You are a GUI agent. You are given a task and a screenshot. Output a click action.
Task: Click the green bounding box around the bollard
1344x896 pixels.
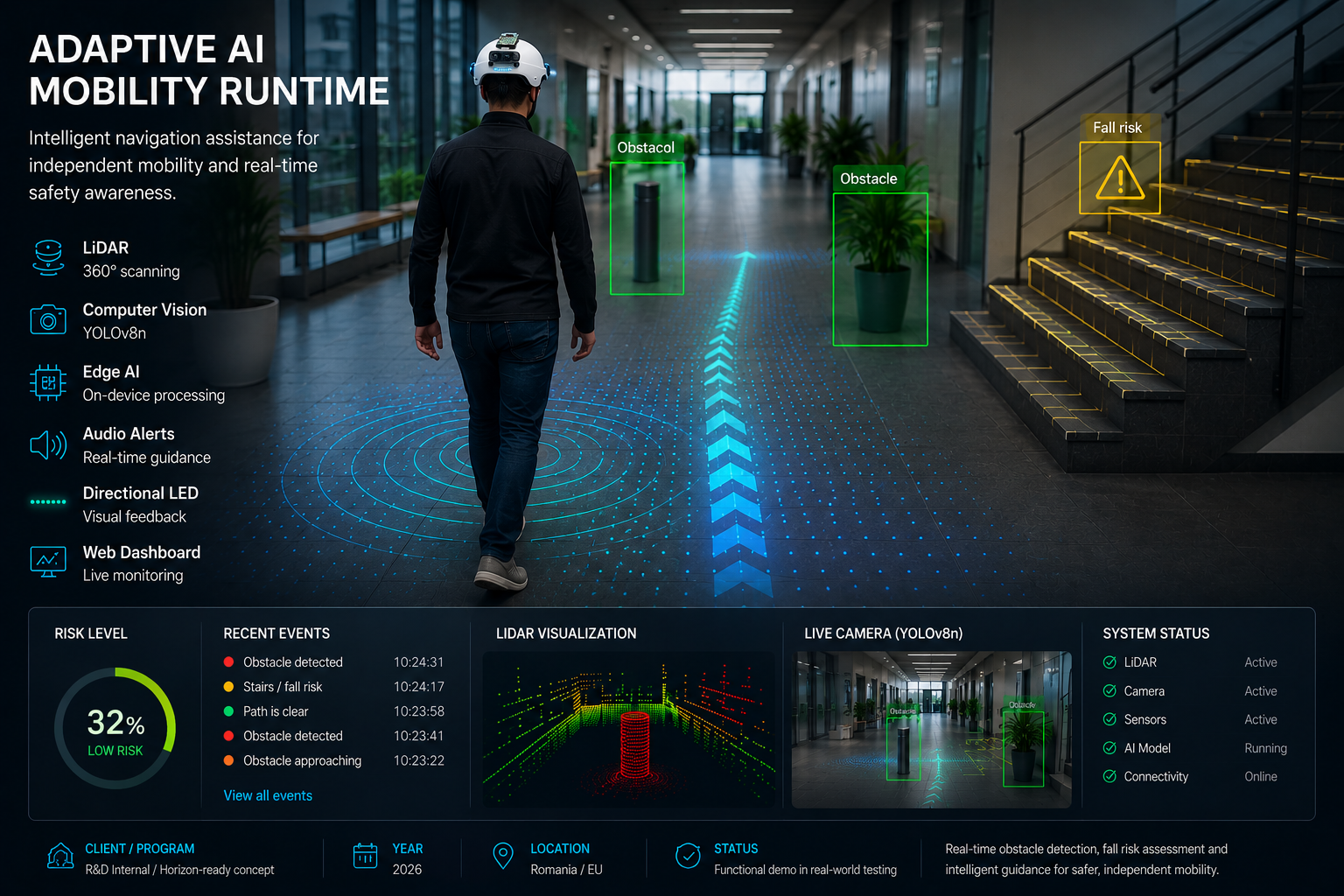pyautogui.click(x=647, y=228)
